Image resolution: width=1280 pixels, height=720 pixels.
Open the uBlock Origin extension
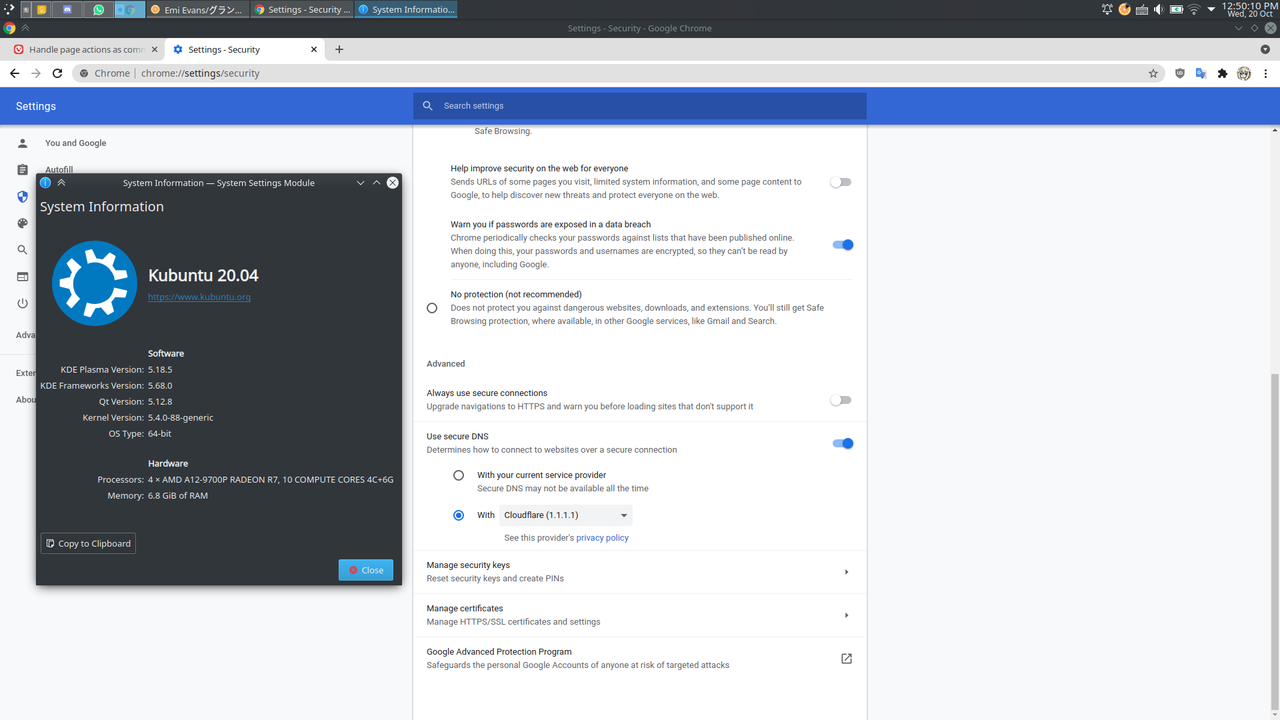[x=1180, y=73]
